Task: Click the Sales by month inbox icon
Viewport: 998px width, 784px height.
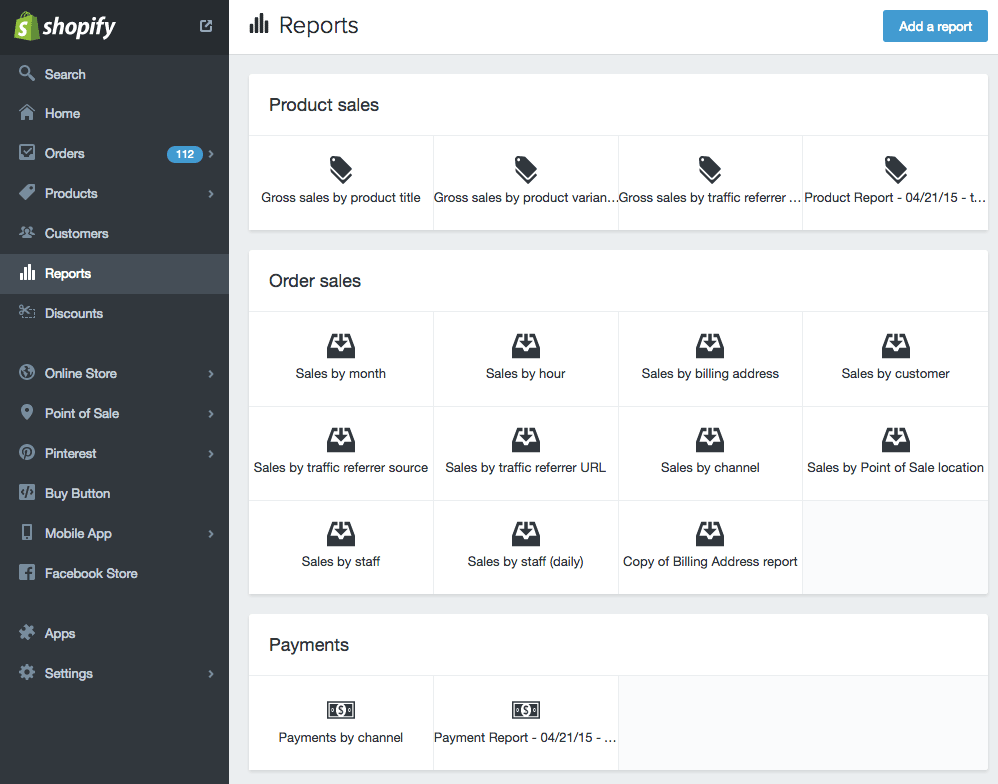Action: [341, 346]
